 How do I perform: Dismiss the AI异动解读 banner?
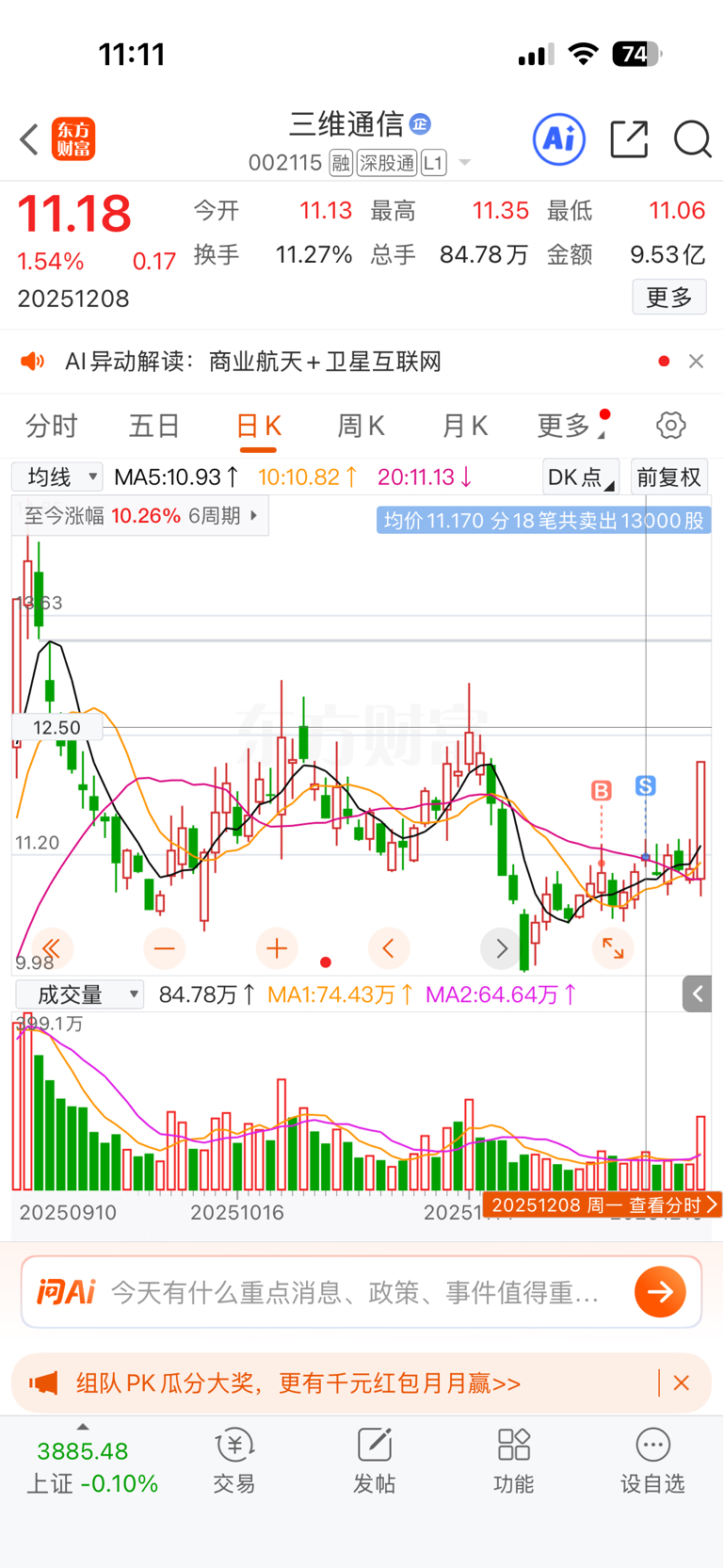click(x=696, y=361)
